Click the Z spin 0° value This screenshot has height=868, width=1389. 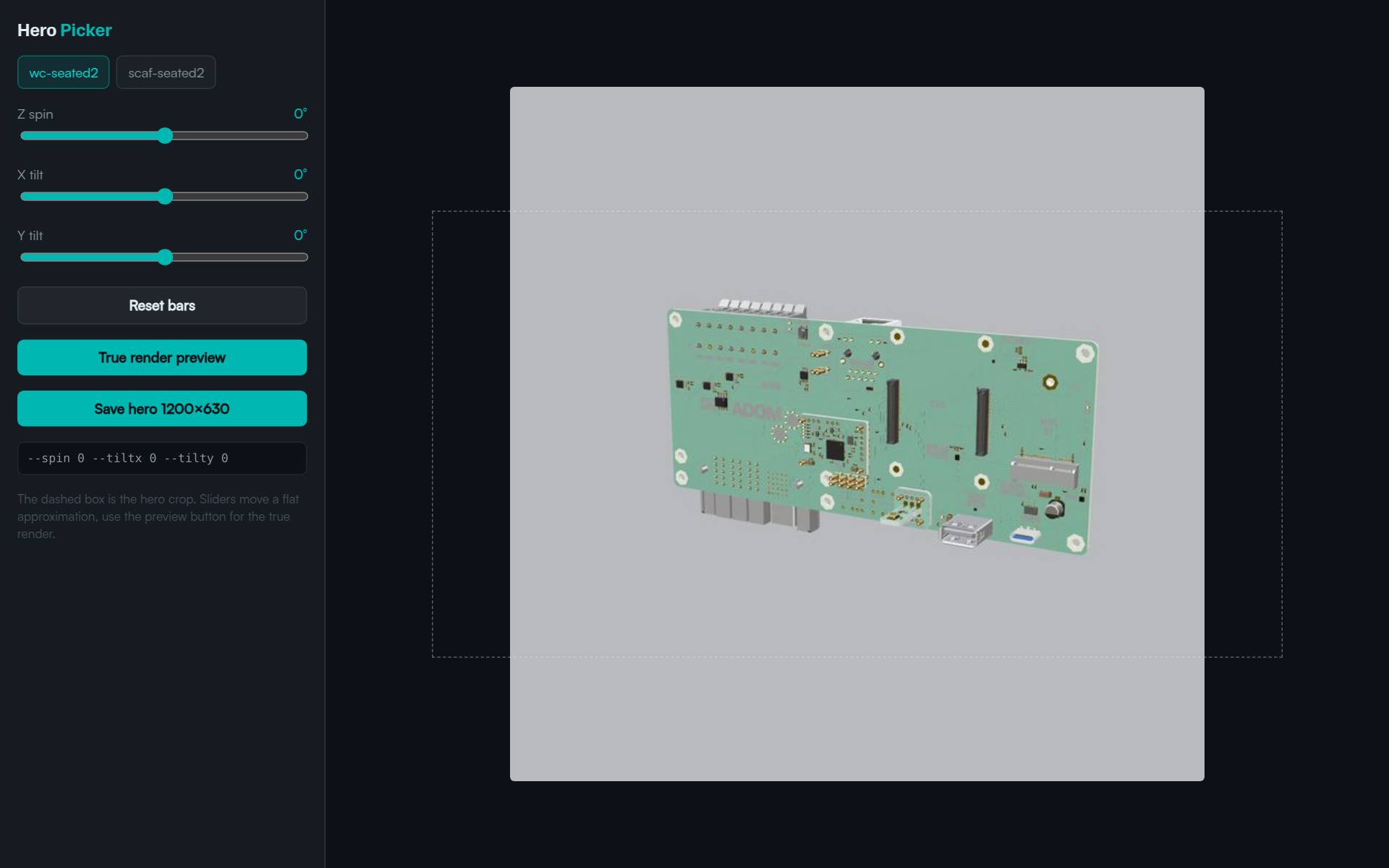point(300,114)
